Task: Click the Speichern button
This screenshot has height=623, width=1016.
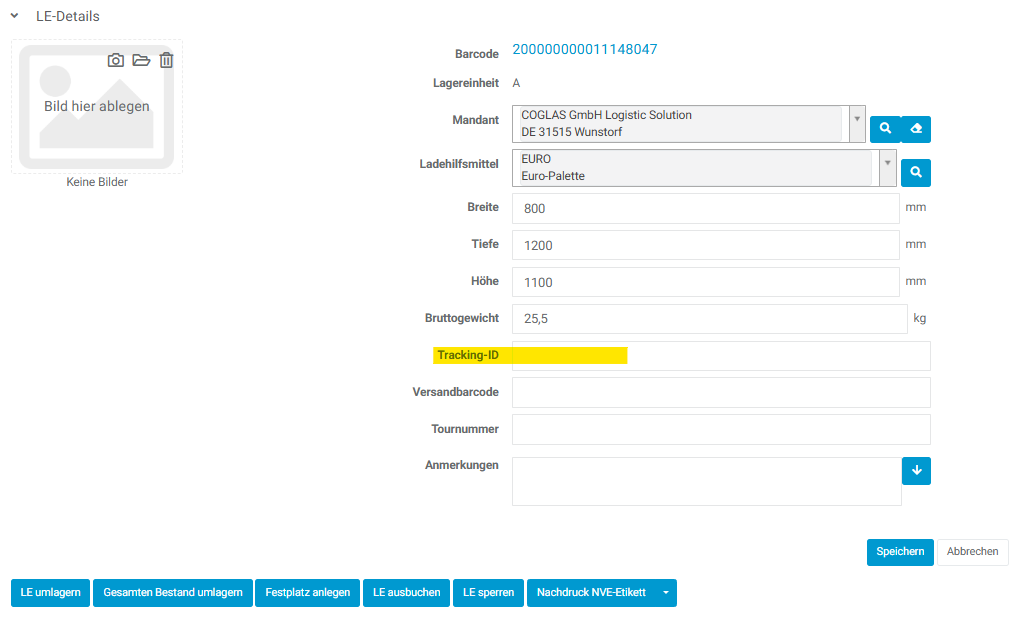Action: tap(900, 552)
